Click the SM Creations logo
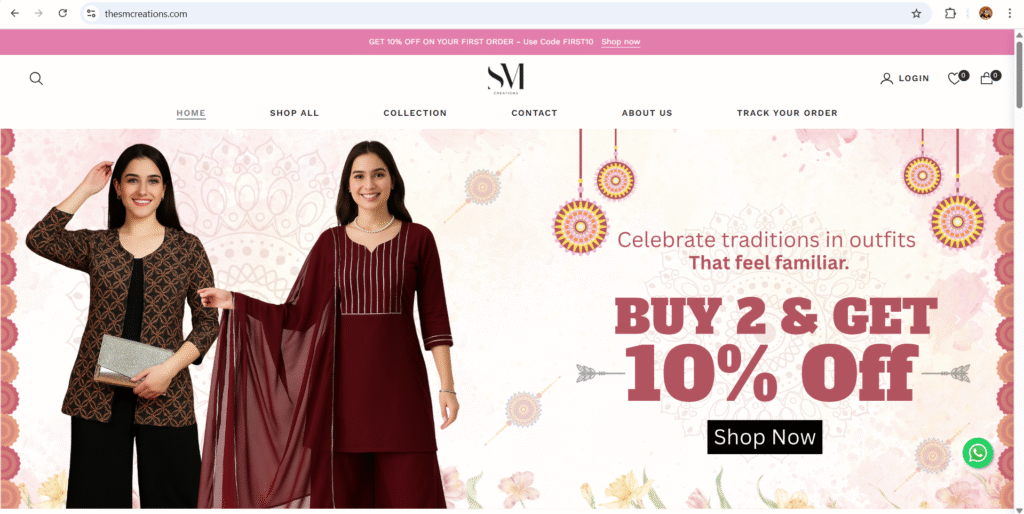Screen dimensions: 1024x514 click(506, 79)
